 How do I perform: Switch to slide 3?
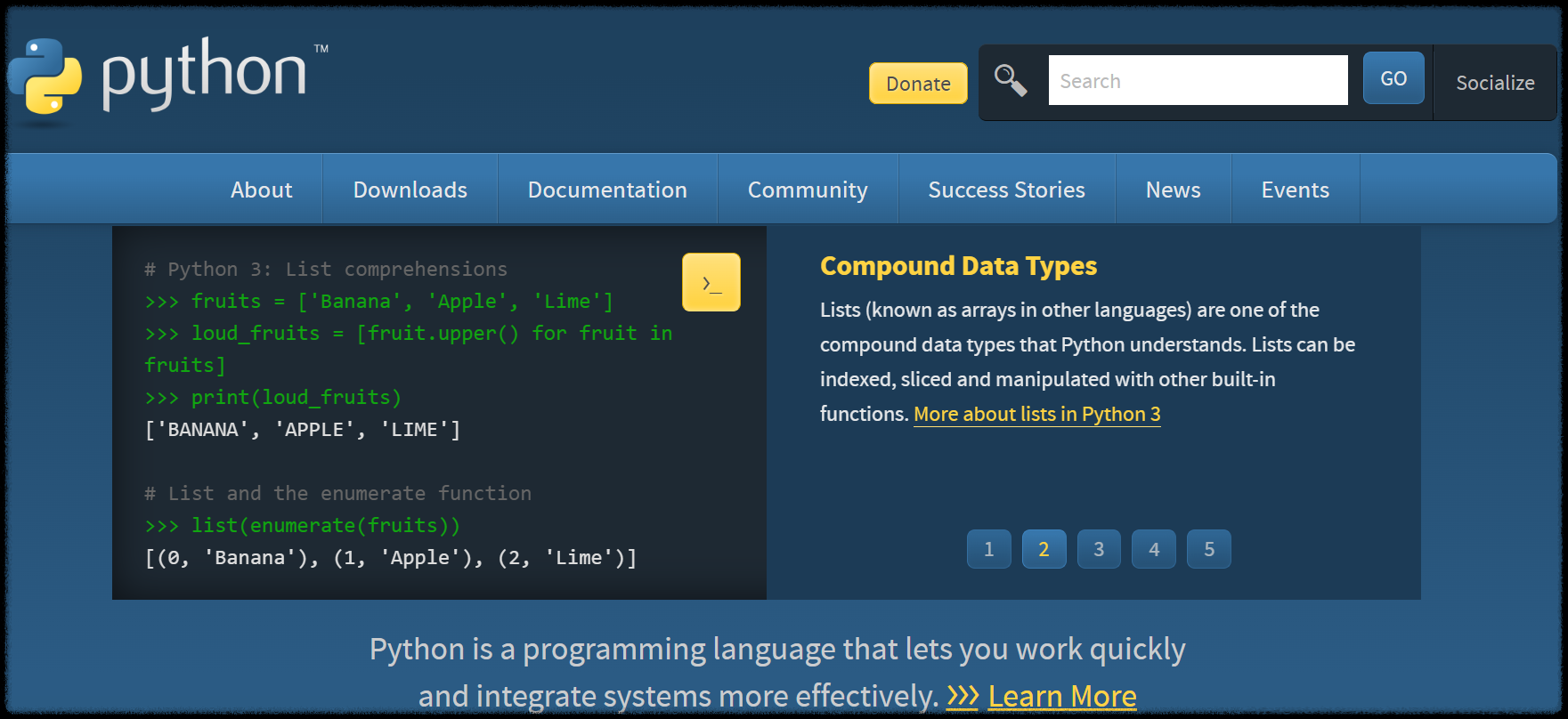pyautogui.click(x=1099, y=549)
